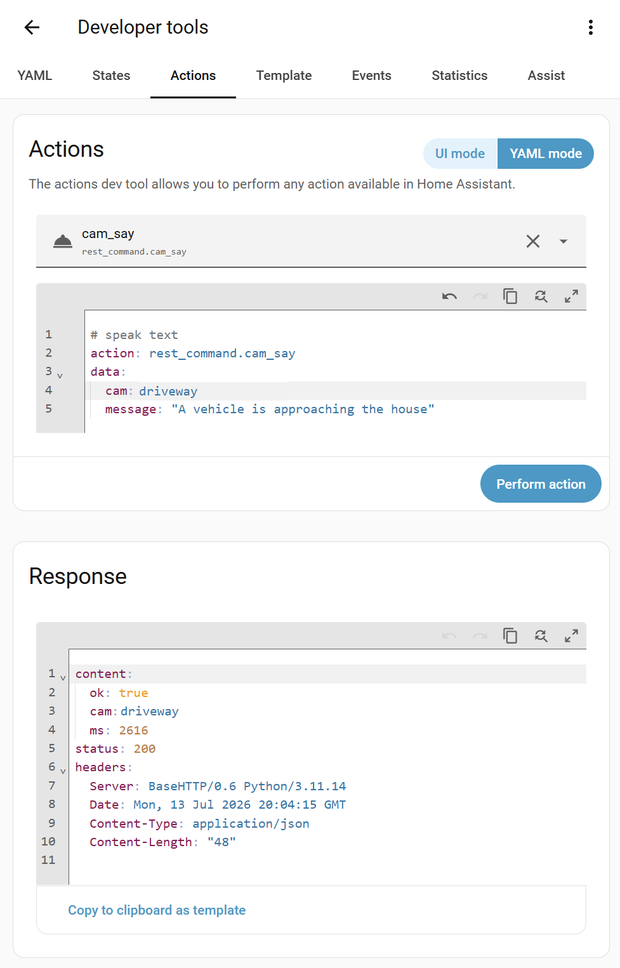Screen dimensions: 620x968
Task: Click the cam_say bell icon
Action: tap(62, 241)
